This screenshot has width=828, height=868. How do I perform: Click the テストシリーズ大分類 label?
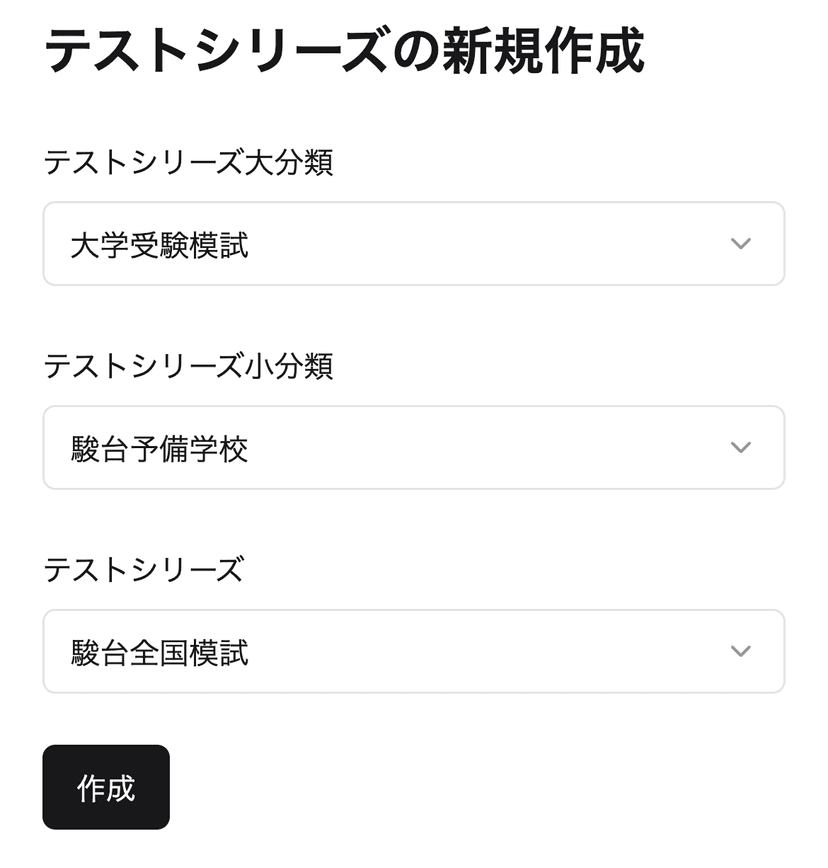pos(188,162)
